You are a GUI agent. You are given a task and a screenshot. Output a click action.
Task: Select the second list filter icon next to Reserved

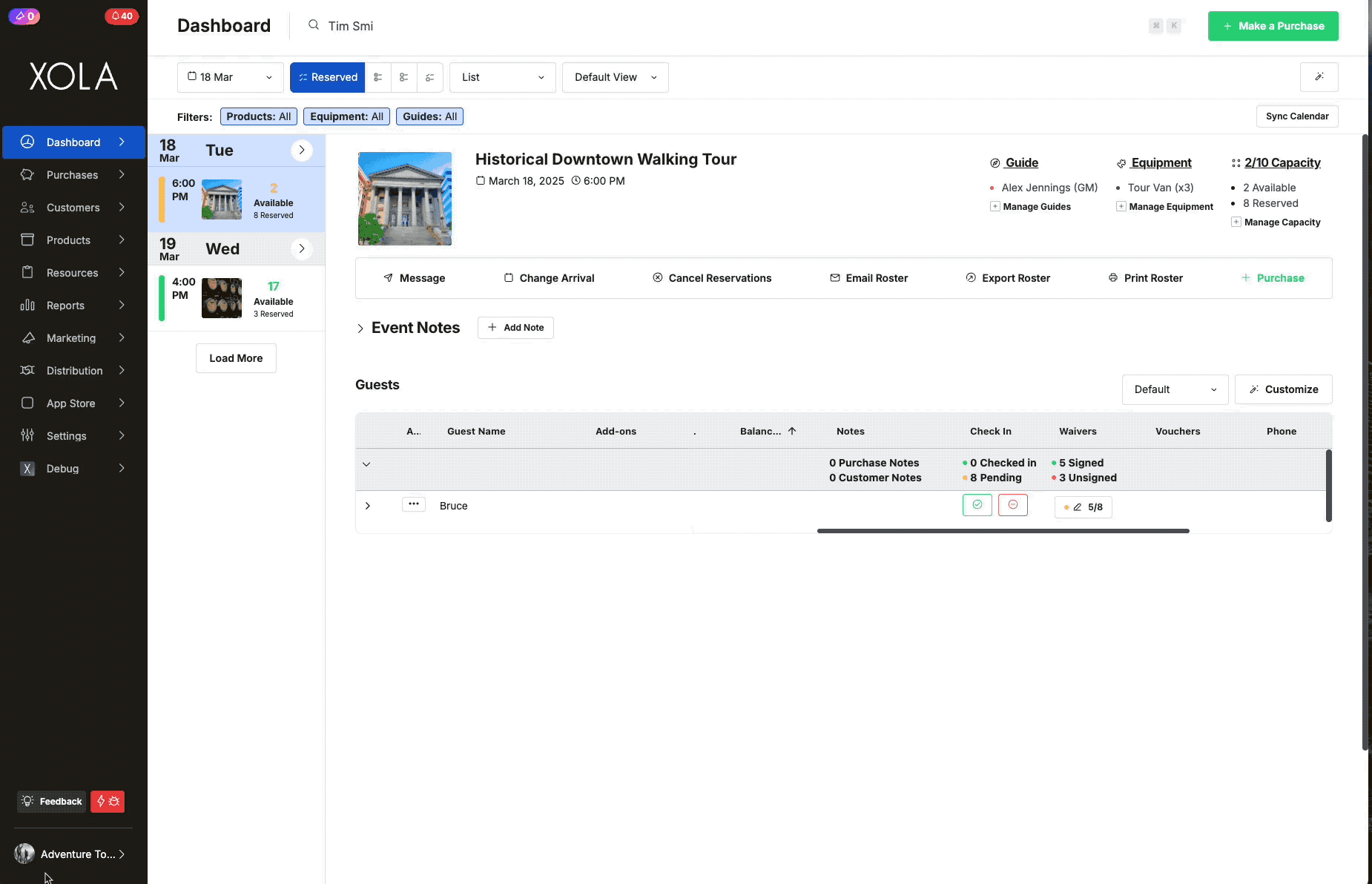pyautogui.click(x=377, y=77)
